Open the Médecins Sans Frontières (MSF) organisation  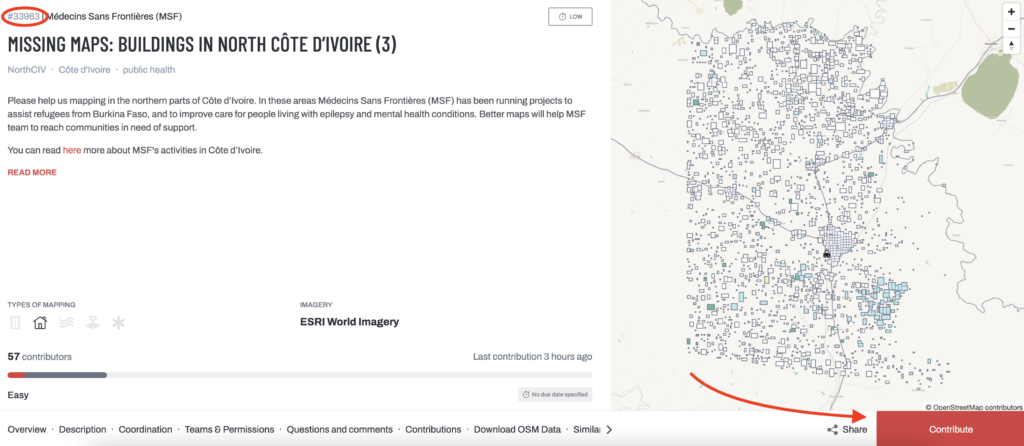(x=114, y=16)
